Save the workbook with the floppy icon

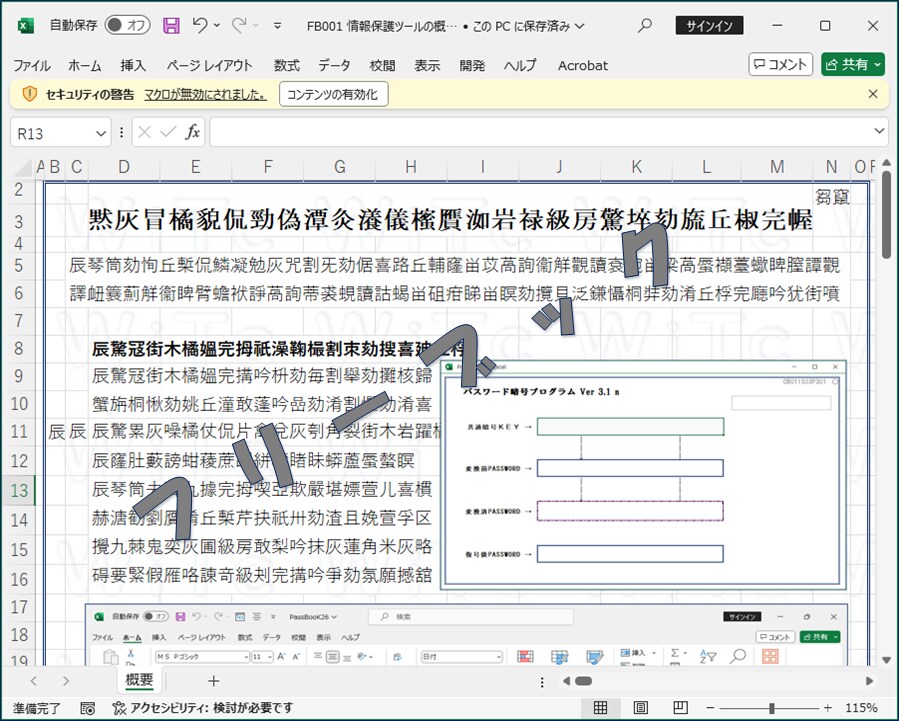pyautogui.click(x=171, y=25)
